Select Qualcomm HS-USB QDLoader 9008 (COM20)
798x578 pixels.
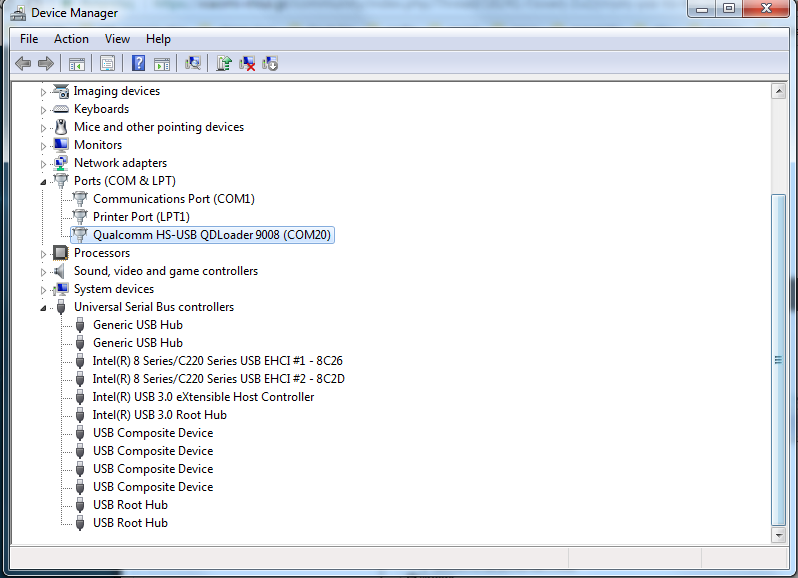point(212,235)
